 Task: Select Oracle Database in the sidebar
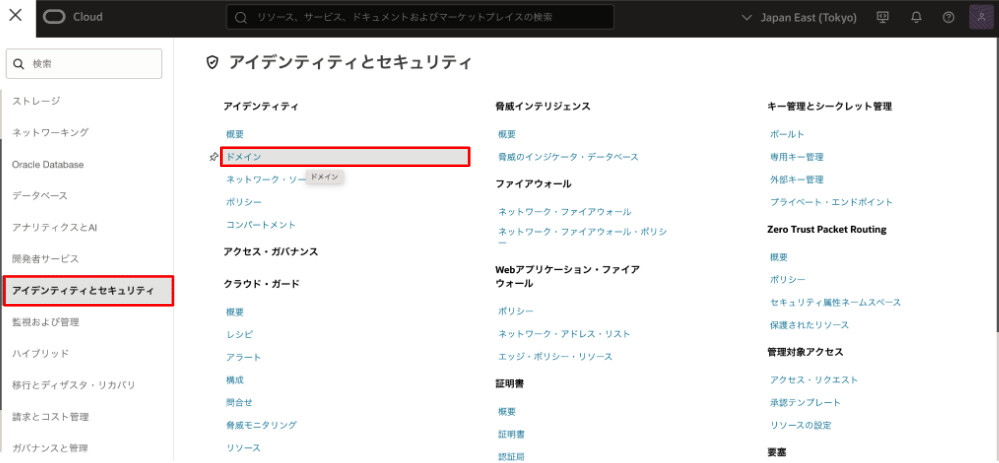(x=48, y=164)
